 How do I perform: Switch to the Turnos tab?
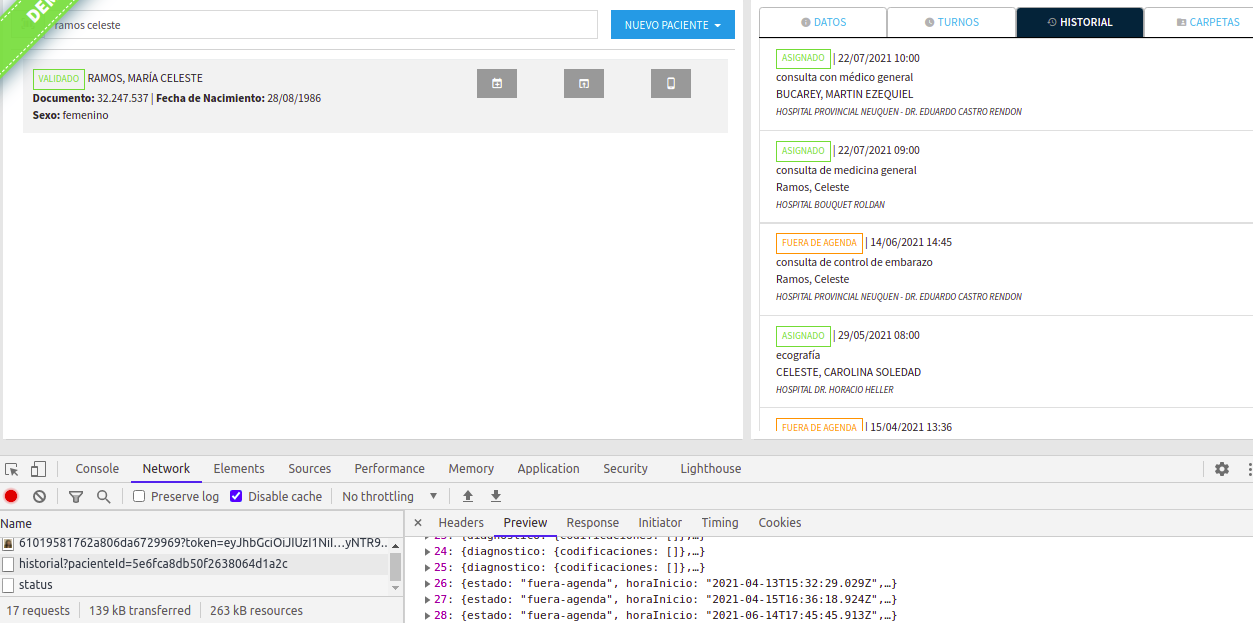[951, 22]
